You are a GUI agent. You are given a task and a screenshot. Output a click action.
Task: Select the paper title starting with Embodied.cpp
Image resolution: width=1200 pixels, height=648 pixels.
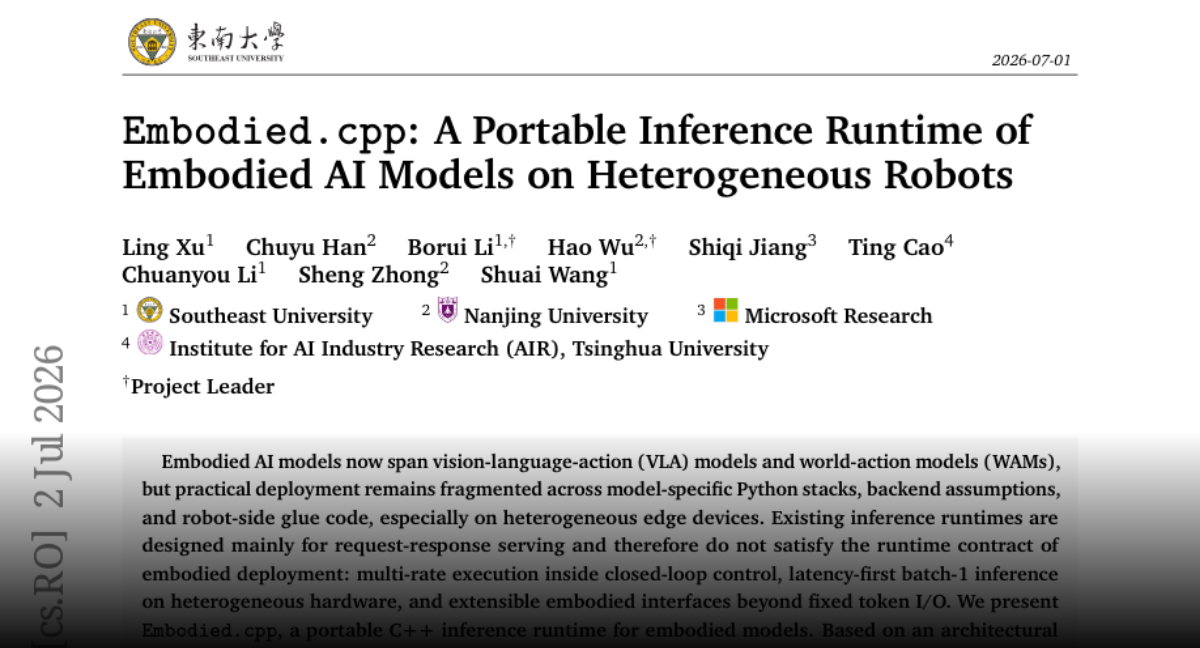click(577, 153)
